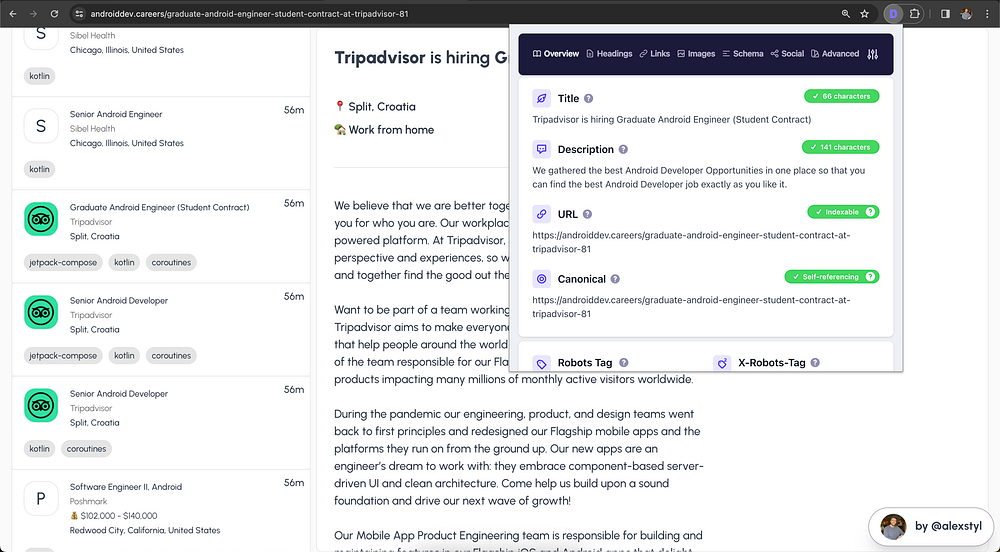This screenshot has height=552, width=1000.
Task: Click the purple SEO extension icon
Action: 893,13
